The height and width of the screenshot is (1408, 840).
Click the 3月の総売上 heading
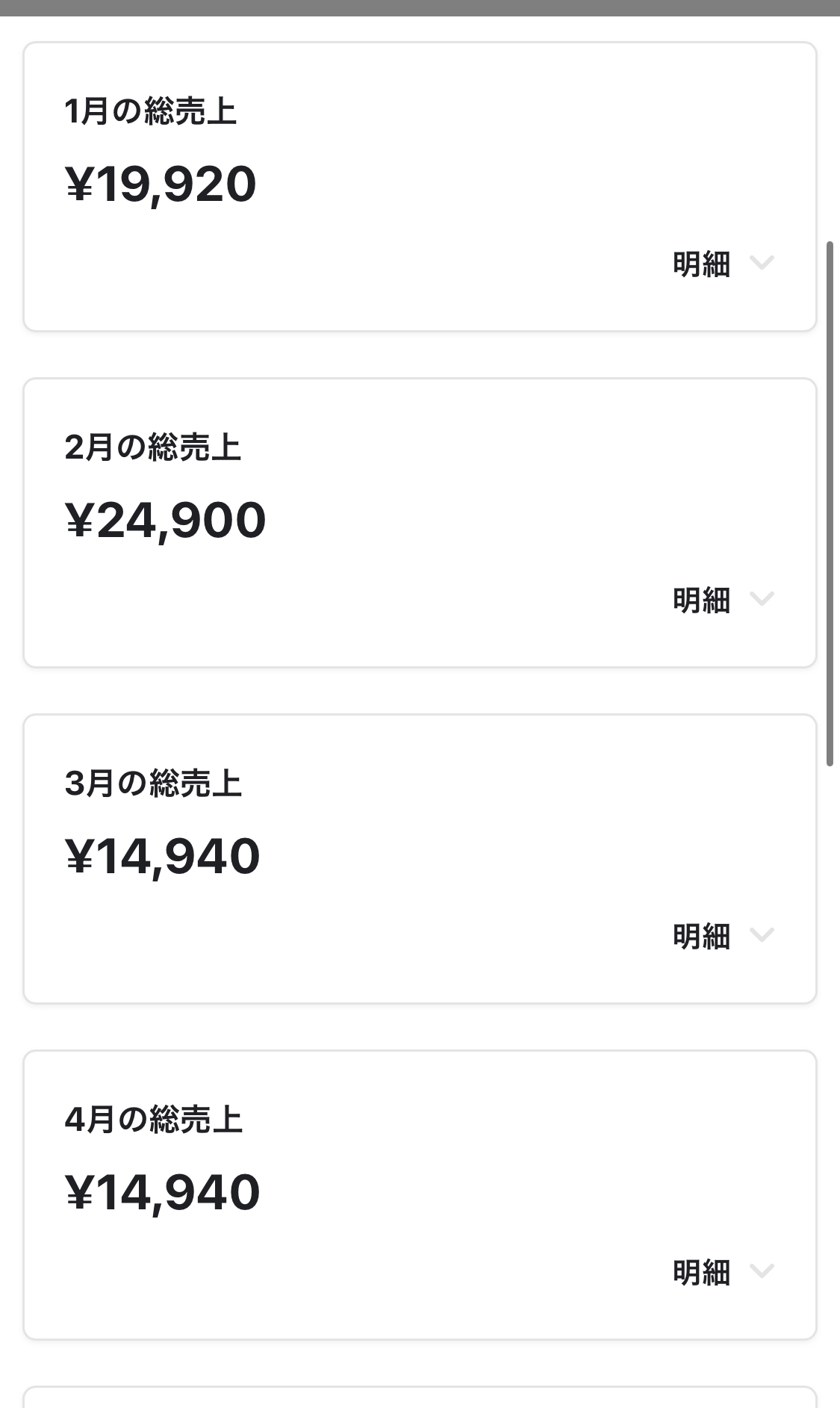[154, 784]
